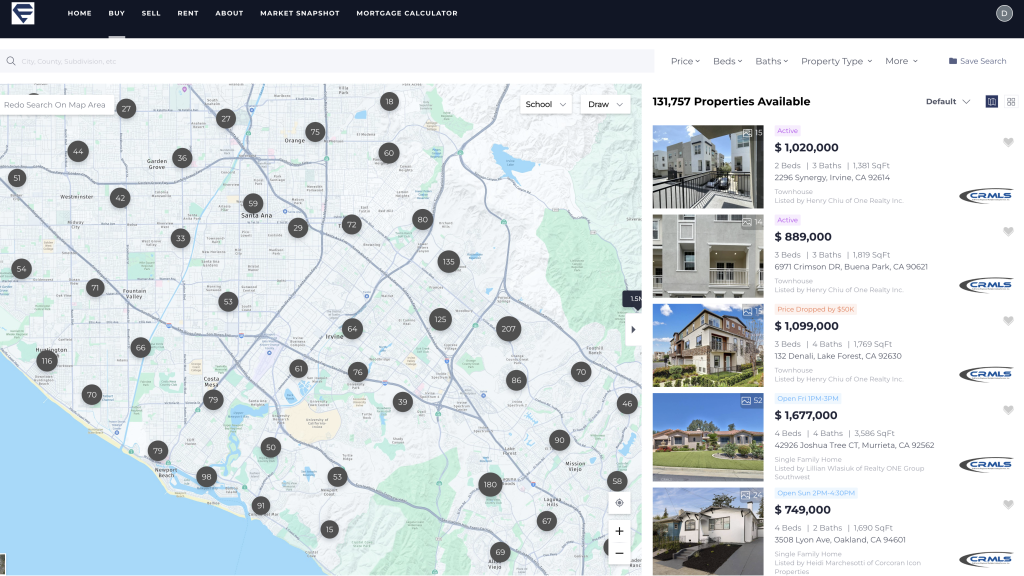Expand the Price filter dropdown
Screen dimensions: 1024x576
(x=685, y=61)
